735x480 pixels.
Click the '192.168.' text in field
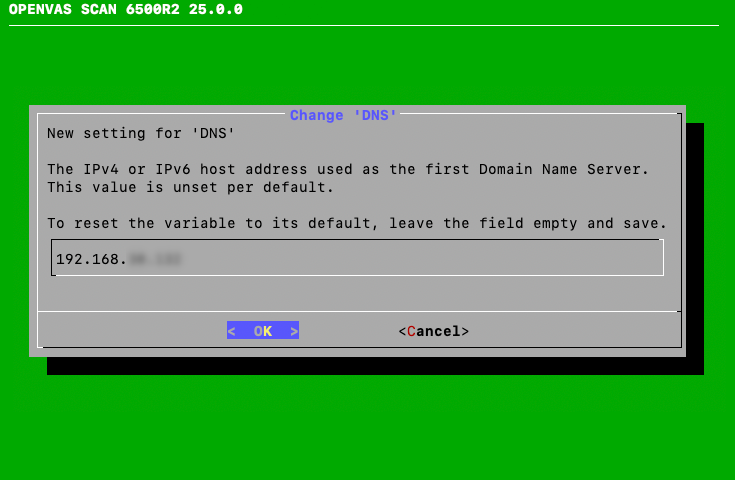[x=92, y=259]
